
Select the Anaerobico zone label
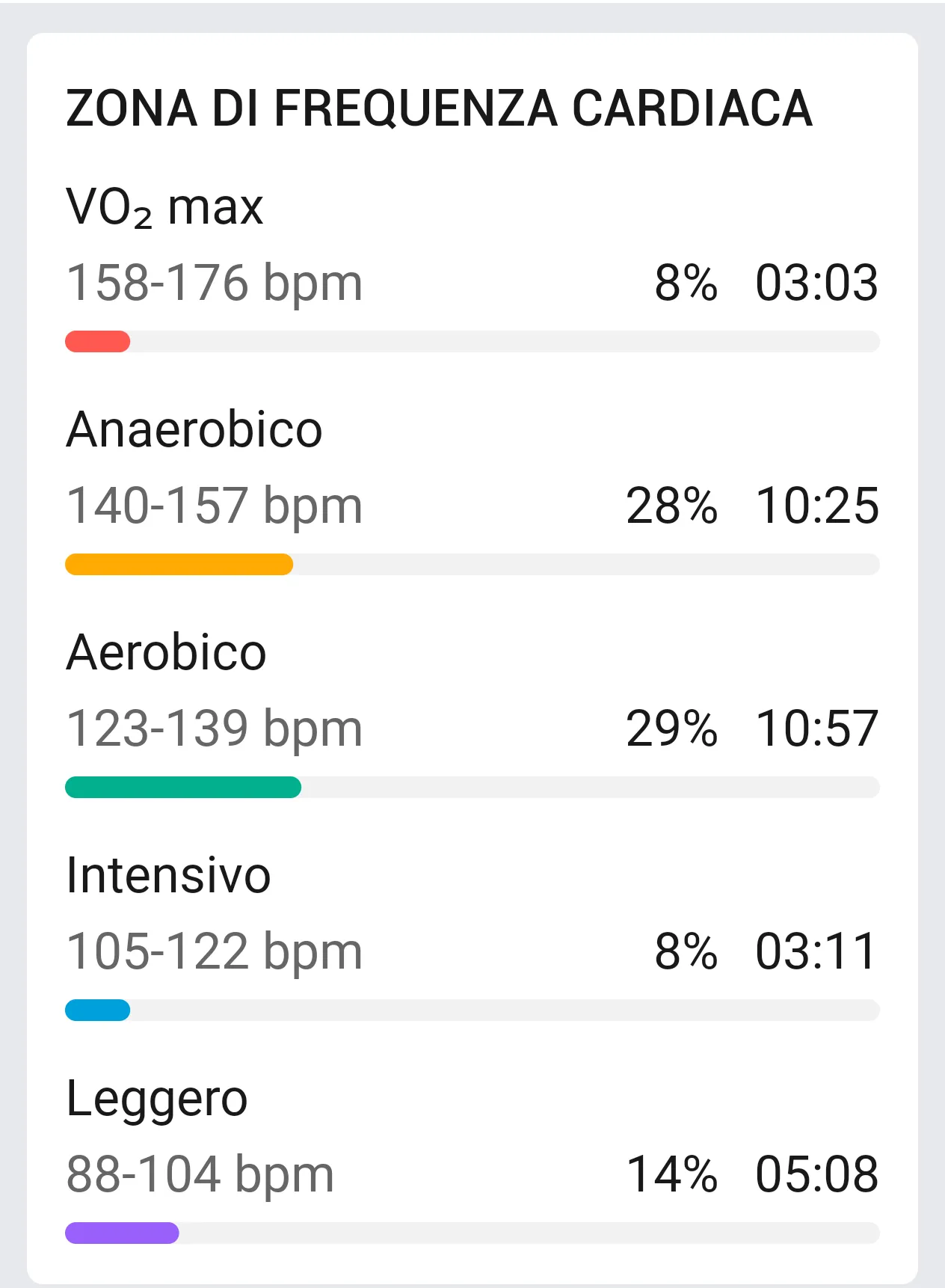[194, 430]
